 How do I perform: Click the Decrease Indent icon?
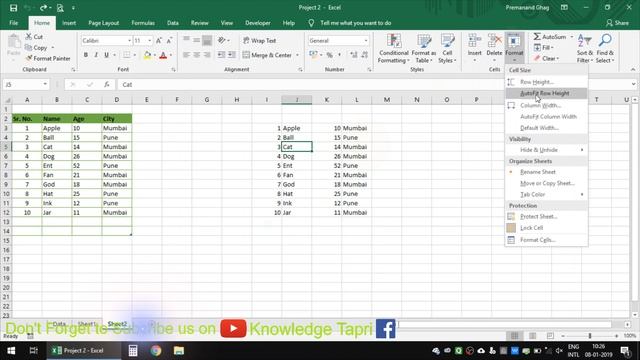pyautogui.click(x=221, y=55)
